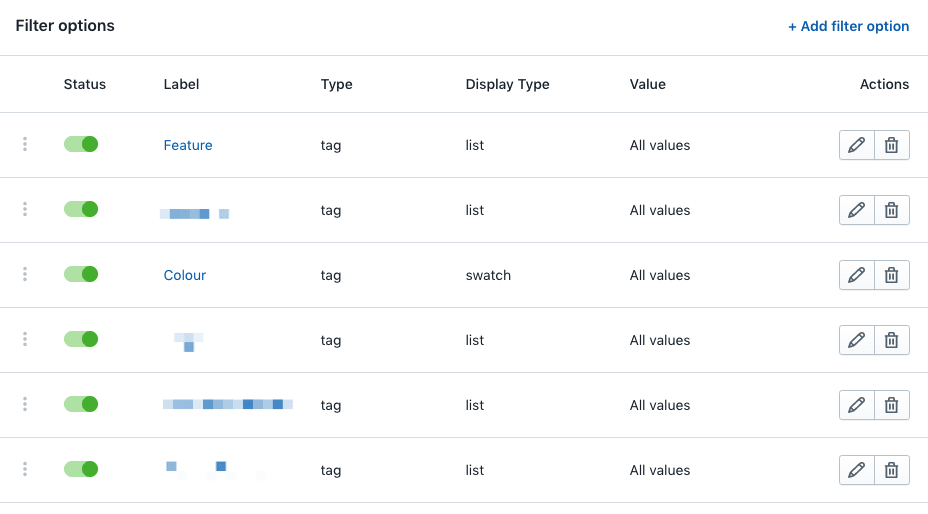This screenshot has width=928, height=514.
Task: Click drag handle beside Feature row
Action: point(25,145)
